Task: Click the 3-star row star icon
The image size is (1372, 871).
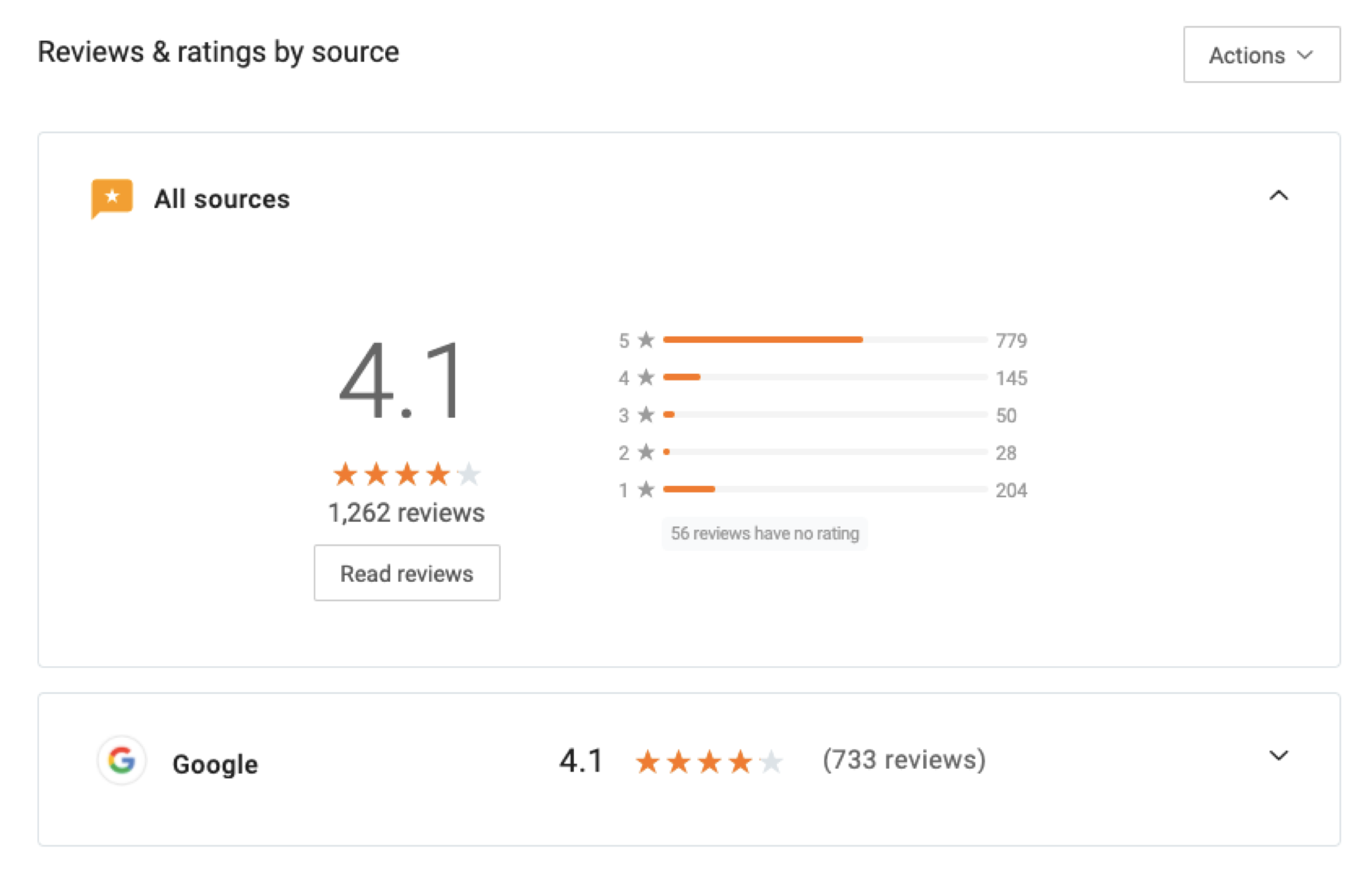Action: pos(645,415)
